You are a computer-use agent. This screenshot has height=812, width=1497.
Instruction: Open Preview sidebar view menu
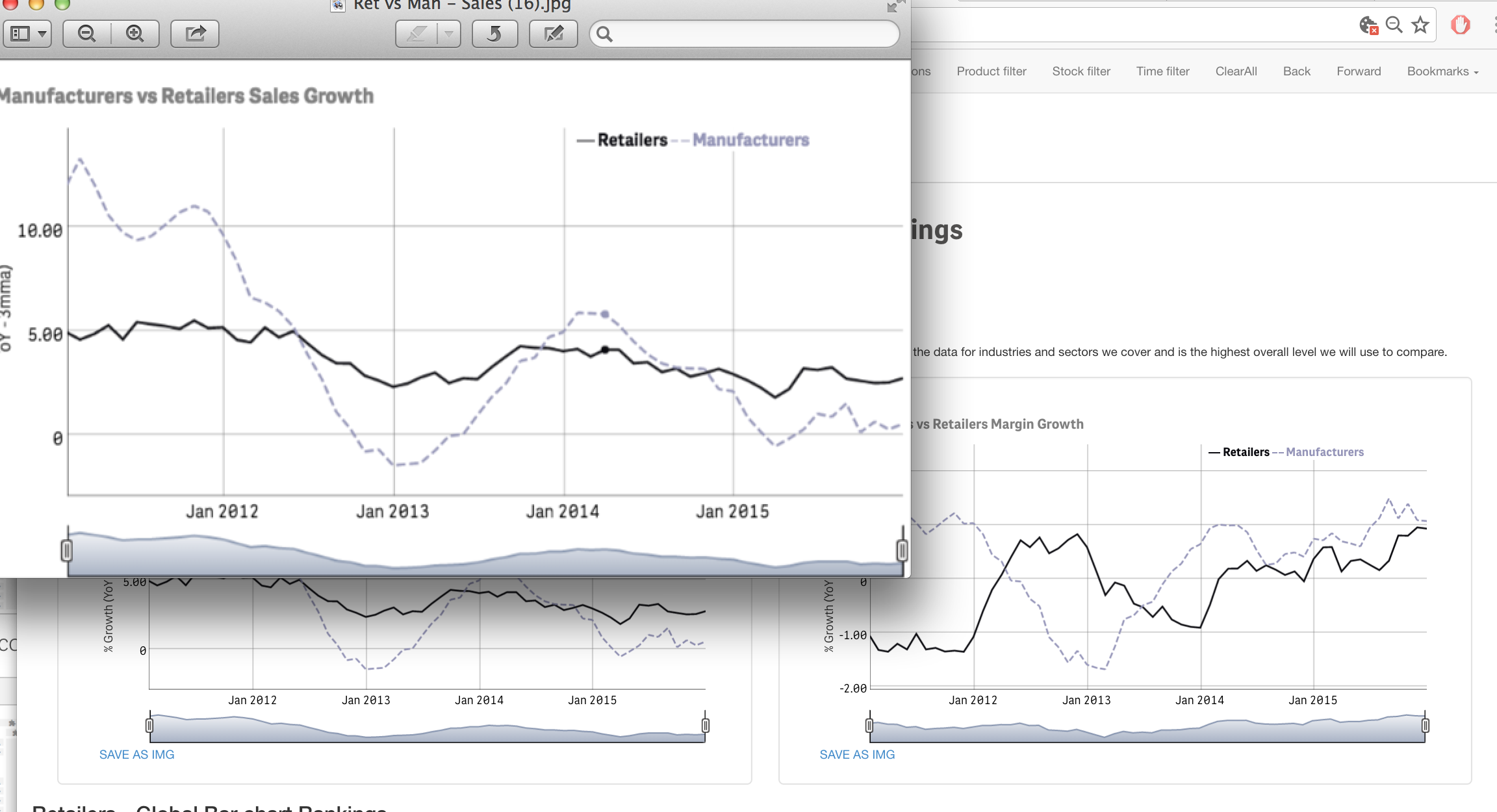click(28, 33)
